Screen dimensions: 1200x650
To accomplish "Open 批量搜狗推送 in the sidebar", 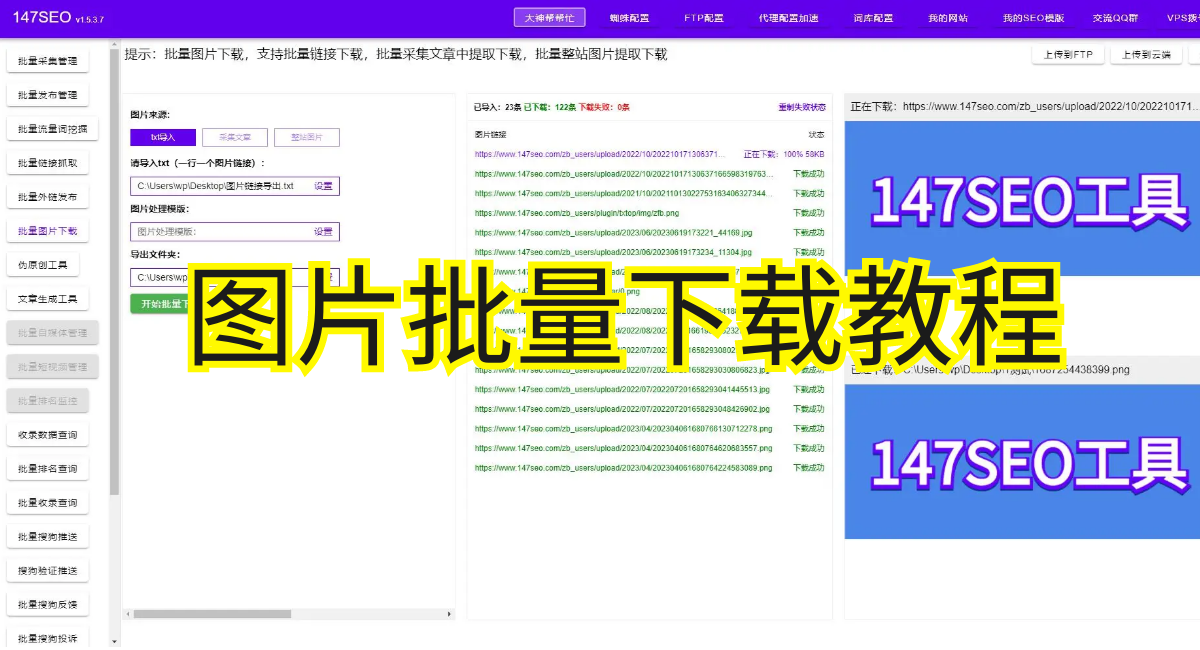I will point(47,537).
